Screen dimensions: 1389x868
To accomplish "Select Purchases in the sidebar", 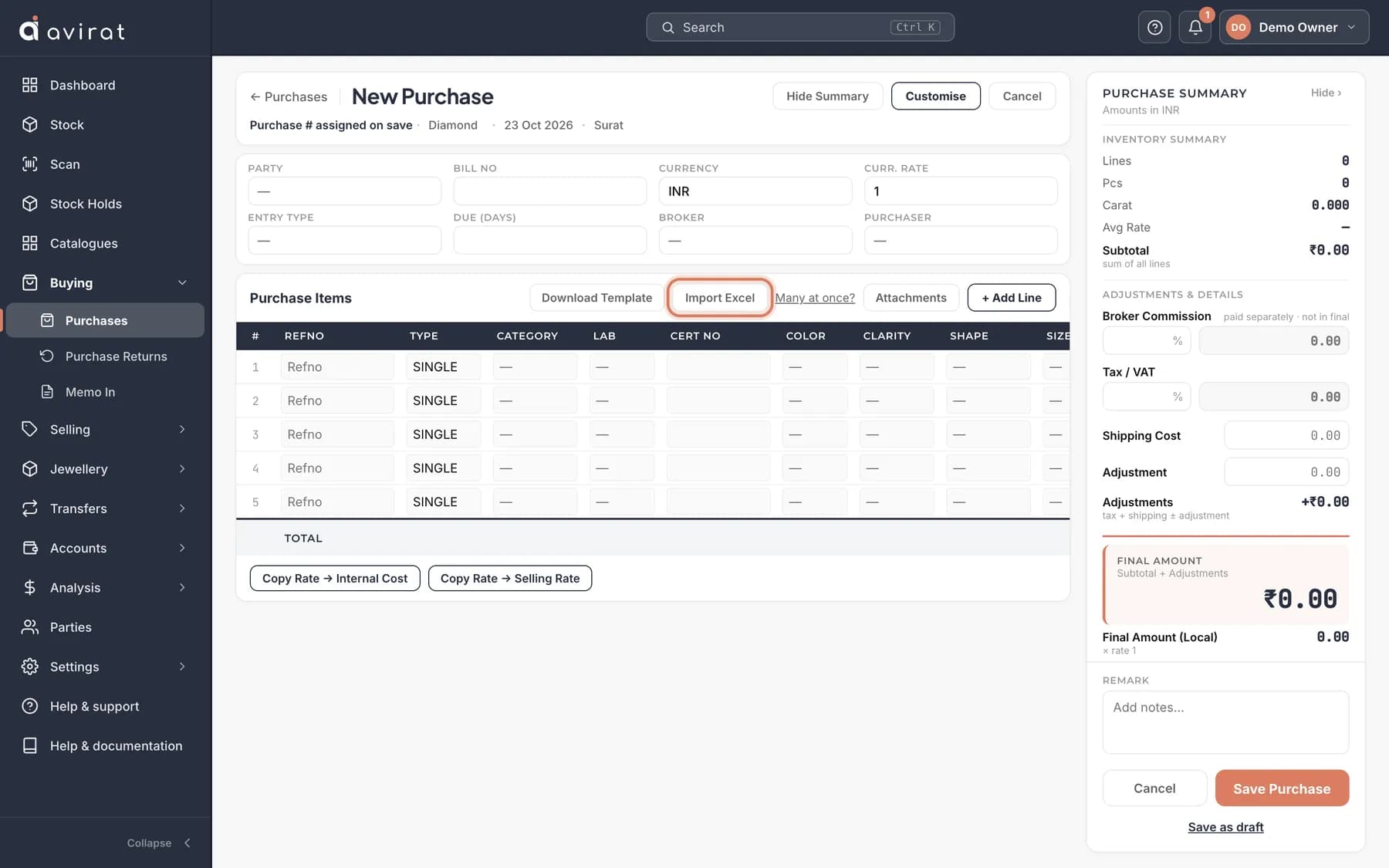I will click(x=105, y=320).
